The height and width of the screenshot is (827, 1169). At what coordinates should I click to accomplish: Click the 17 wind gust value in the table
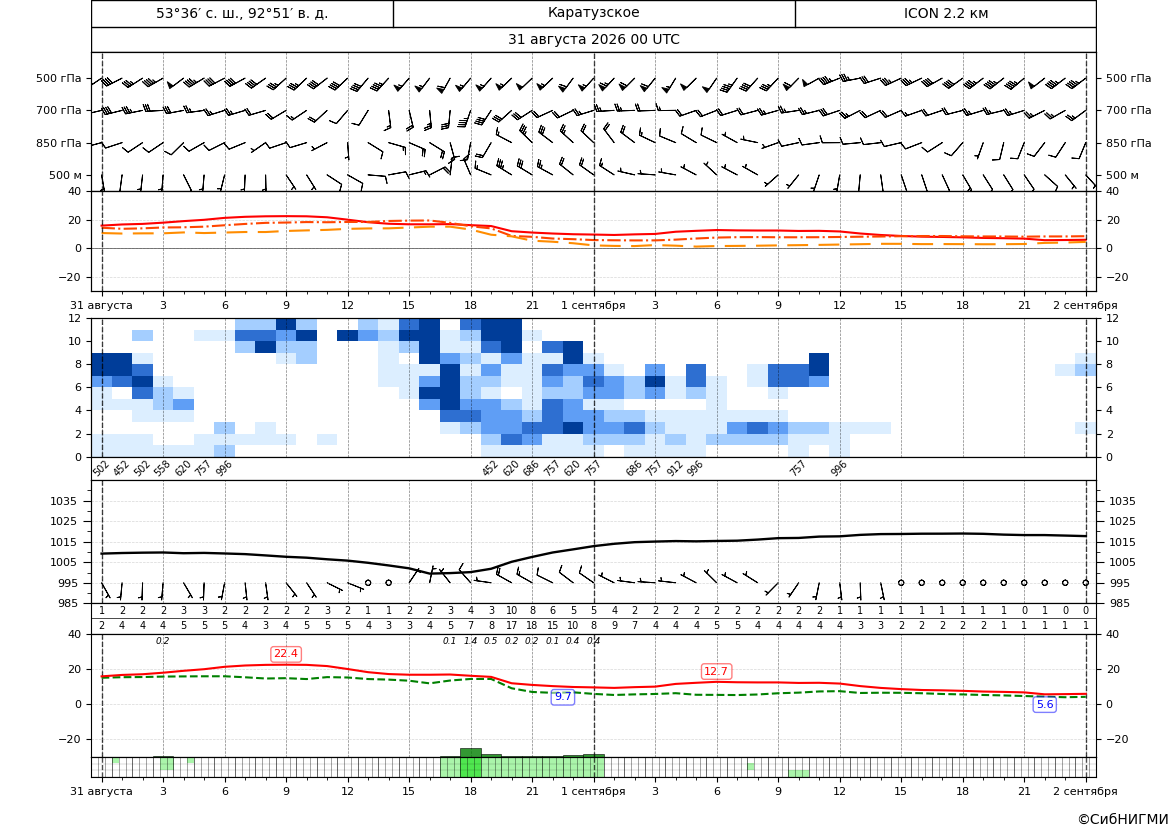click(x=511, y=626)
